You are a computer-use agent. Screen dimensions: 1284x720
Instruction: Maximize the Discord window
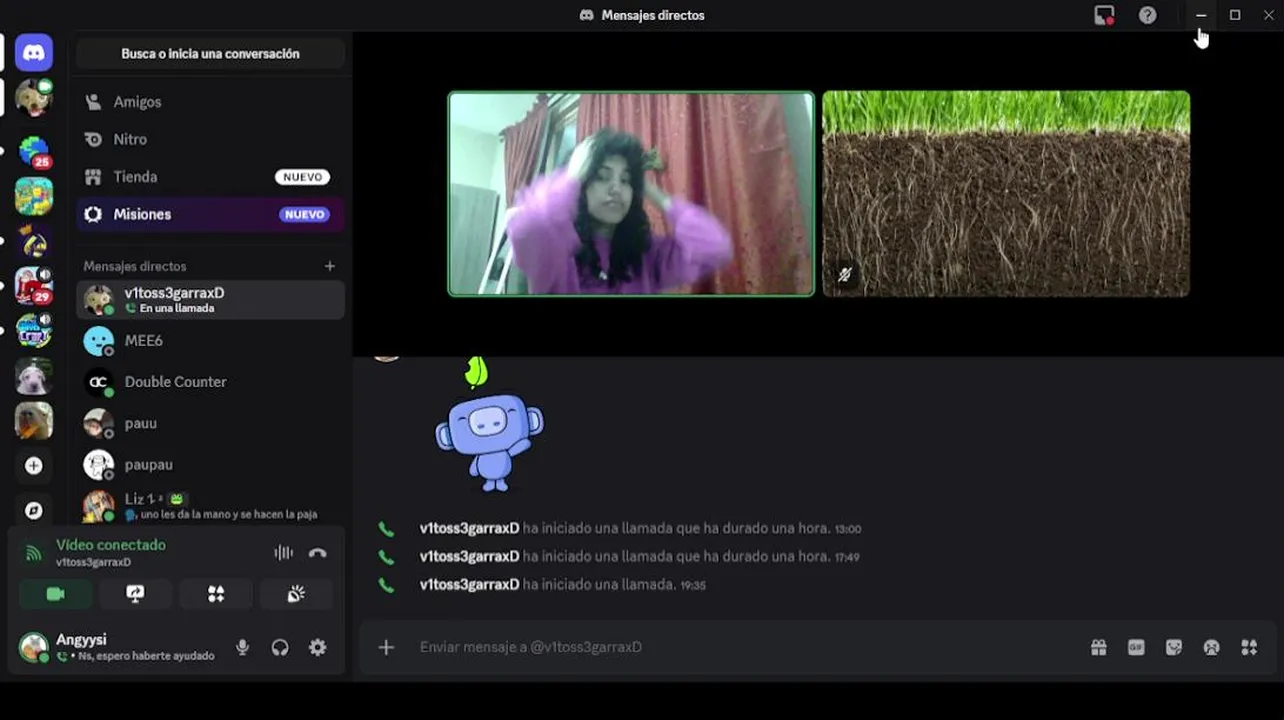pos(1235,15)
